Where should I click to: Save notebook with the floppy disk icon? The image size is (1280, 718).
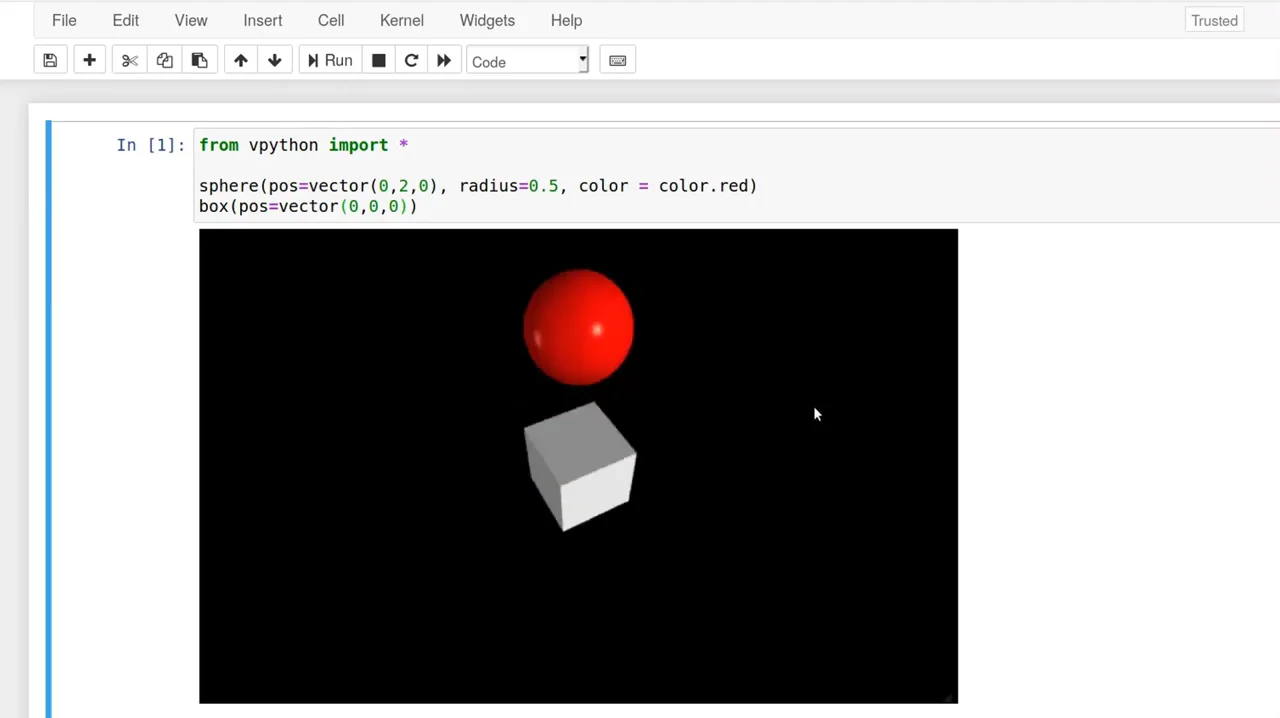(x=50, y=61)
